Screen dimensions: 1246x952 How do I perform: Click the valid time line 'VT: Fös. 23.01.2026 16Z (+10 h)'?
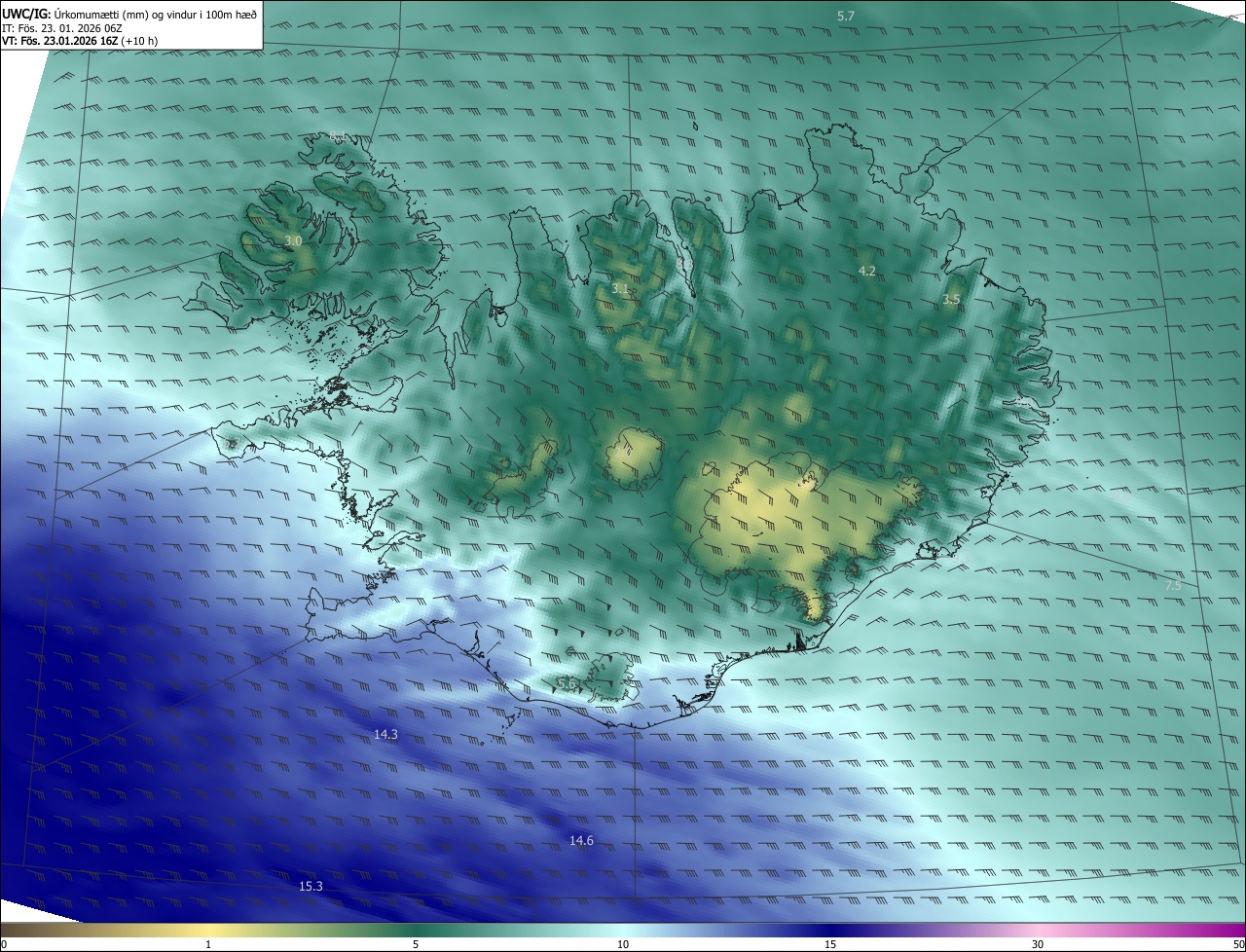[x=80, y=41]
